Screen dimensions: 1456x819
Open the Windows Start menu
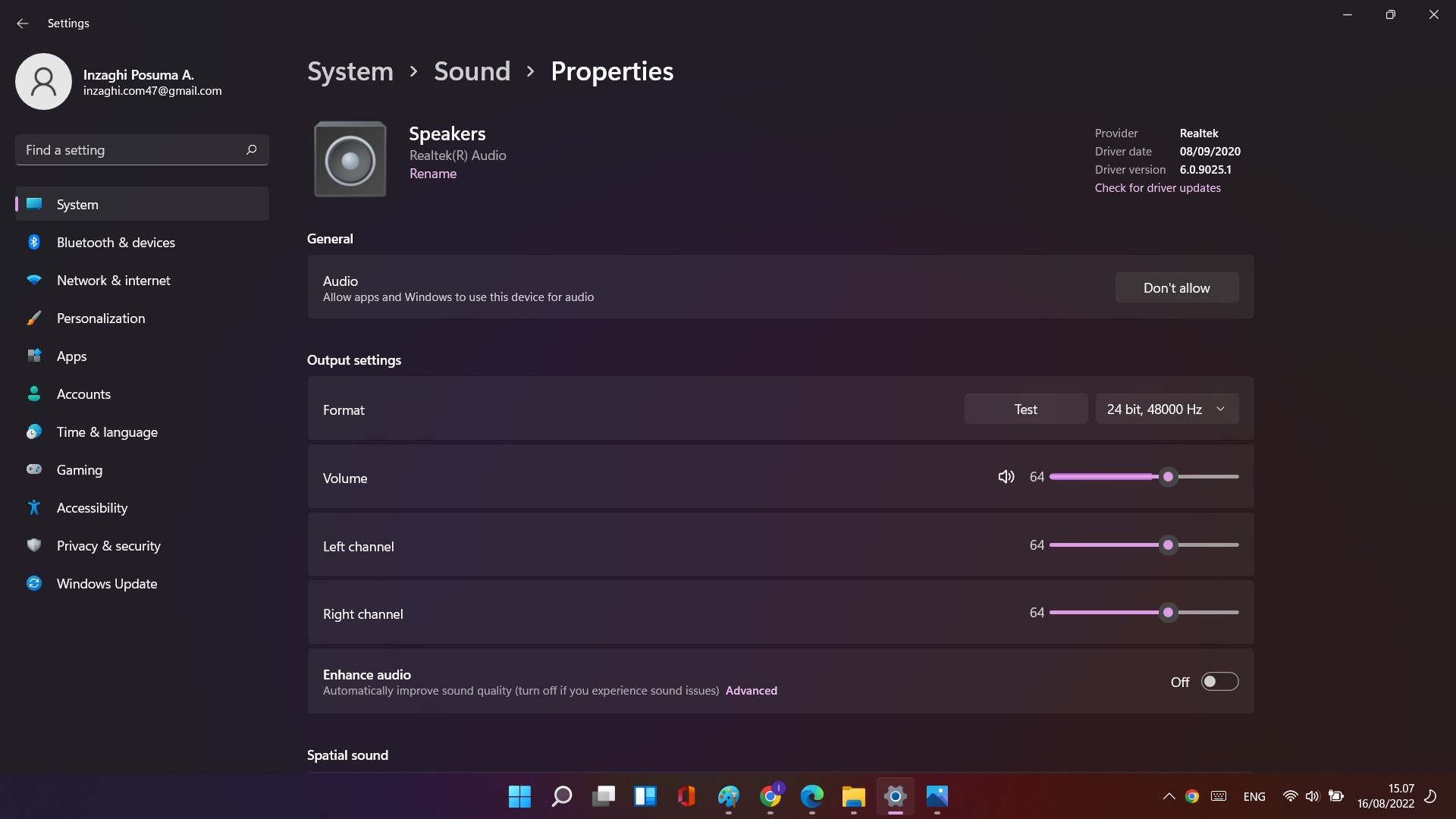pos(519,796)
